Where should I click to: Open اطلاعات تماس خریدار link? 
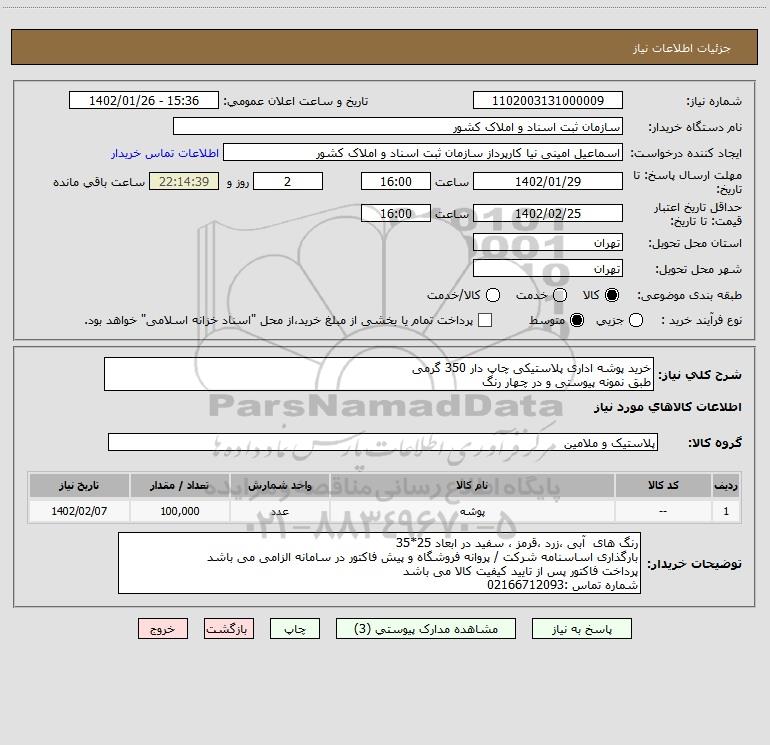point(165,153)
